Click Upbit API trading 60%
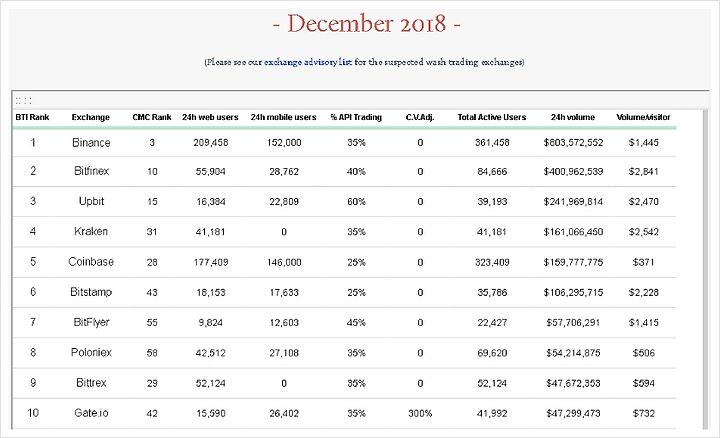This screenshot has width=720, height=438. (x=356, y=202)
